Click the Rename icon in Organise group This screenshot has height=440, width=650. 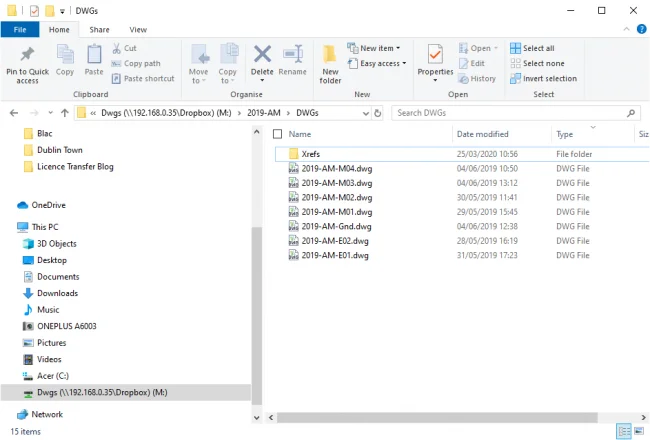coord(293,56)
